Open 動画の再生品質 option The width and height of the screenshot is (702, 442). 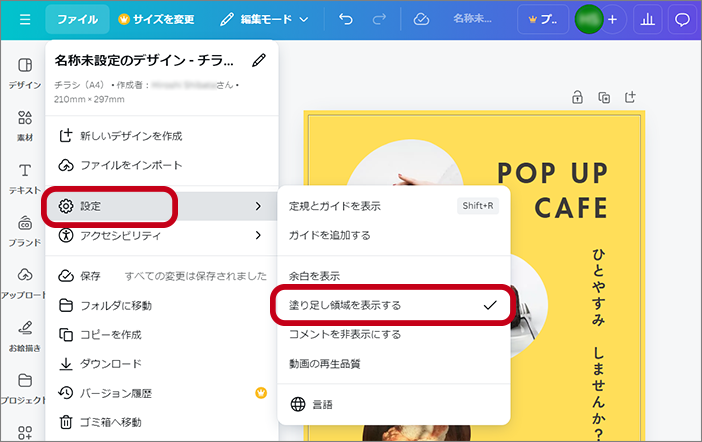394,364
